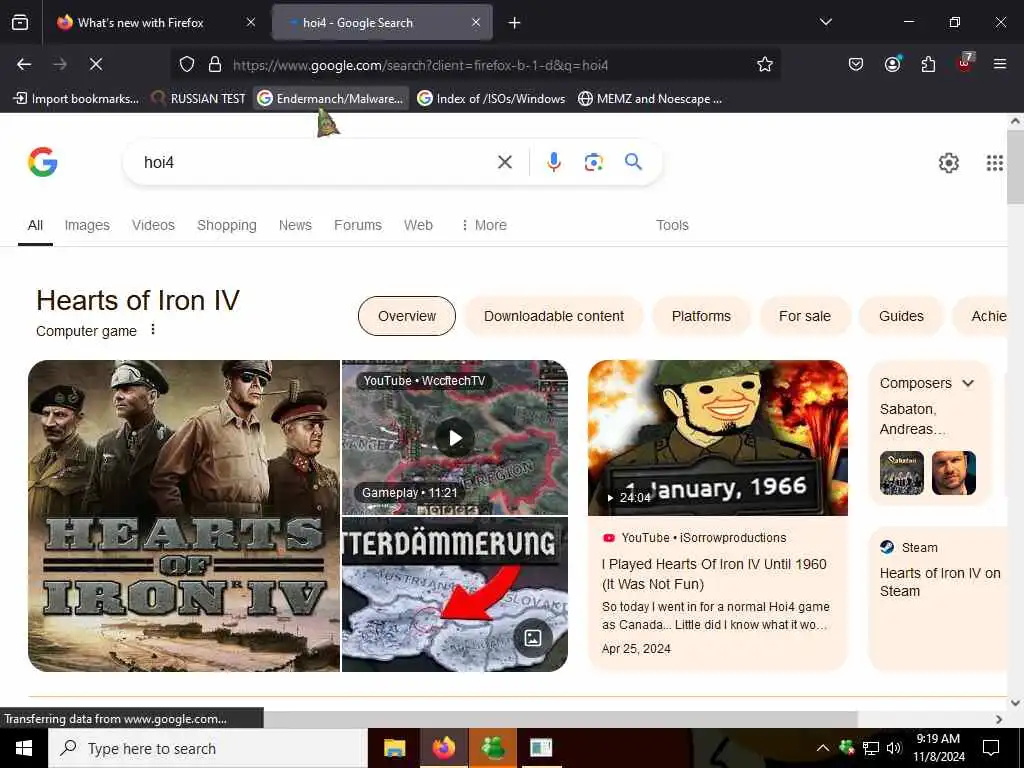Open Hearts of Iron IV on Steam link

[x=940, y=582]
